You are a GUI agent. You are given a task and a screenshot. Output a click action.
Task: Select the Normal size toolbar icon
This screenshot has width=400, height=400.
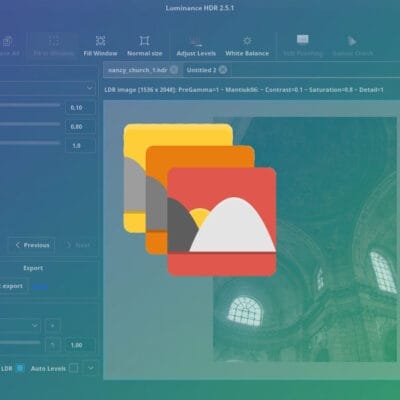click(x=144, y=41)
